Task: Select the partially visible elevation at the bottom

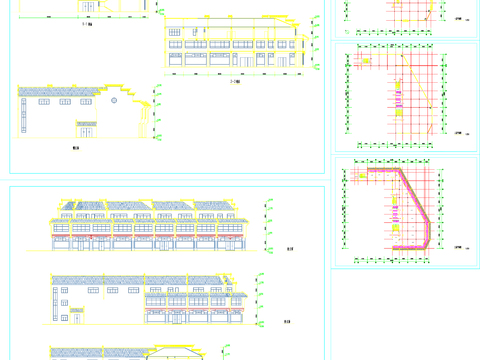Action: [127, 353]
